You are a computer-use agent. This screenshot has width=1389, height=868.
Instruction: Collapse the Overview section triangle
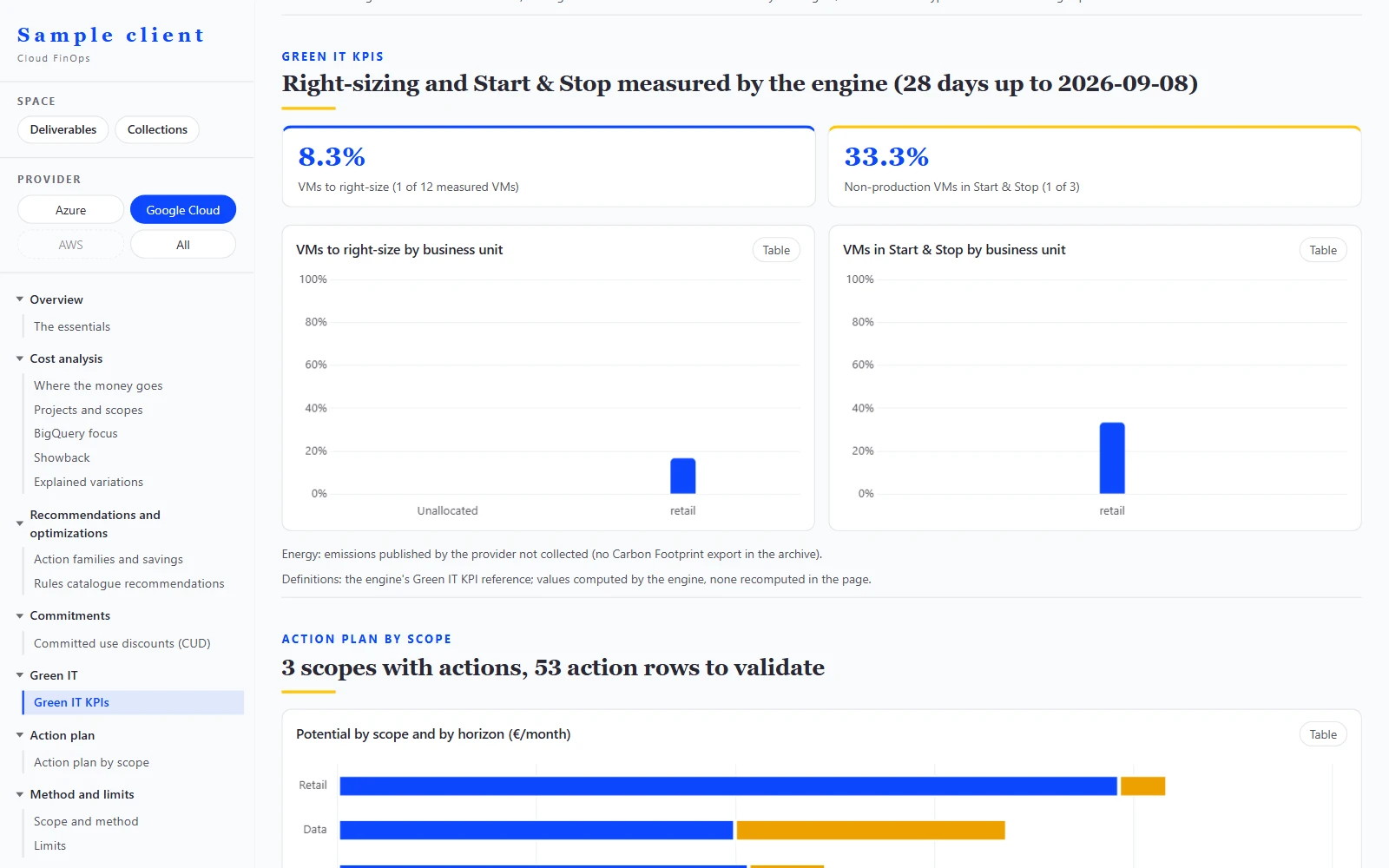20,299
